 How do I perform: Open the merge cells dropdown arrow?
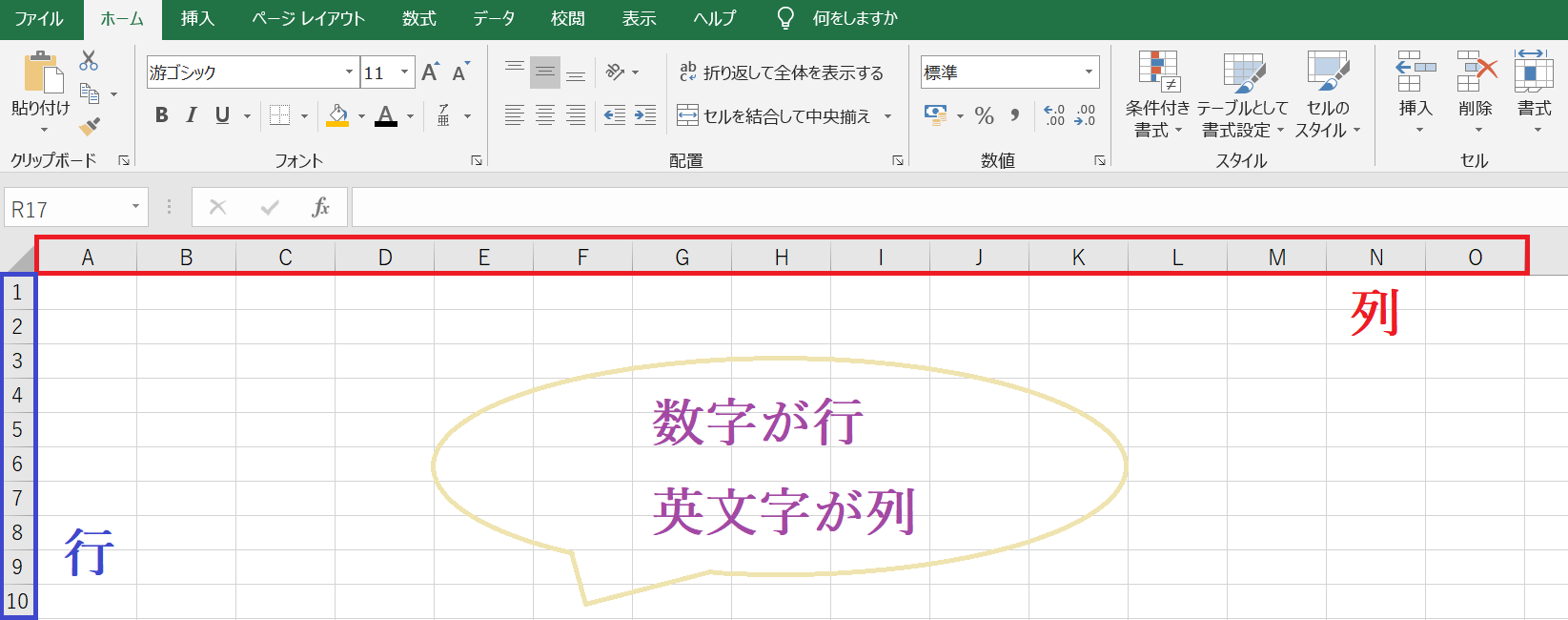[887, 116]
